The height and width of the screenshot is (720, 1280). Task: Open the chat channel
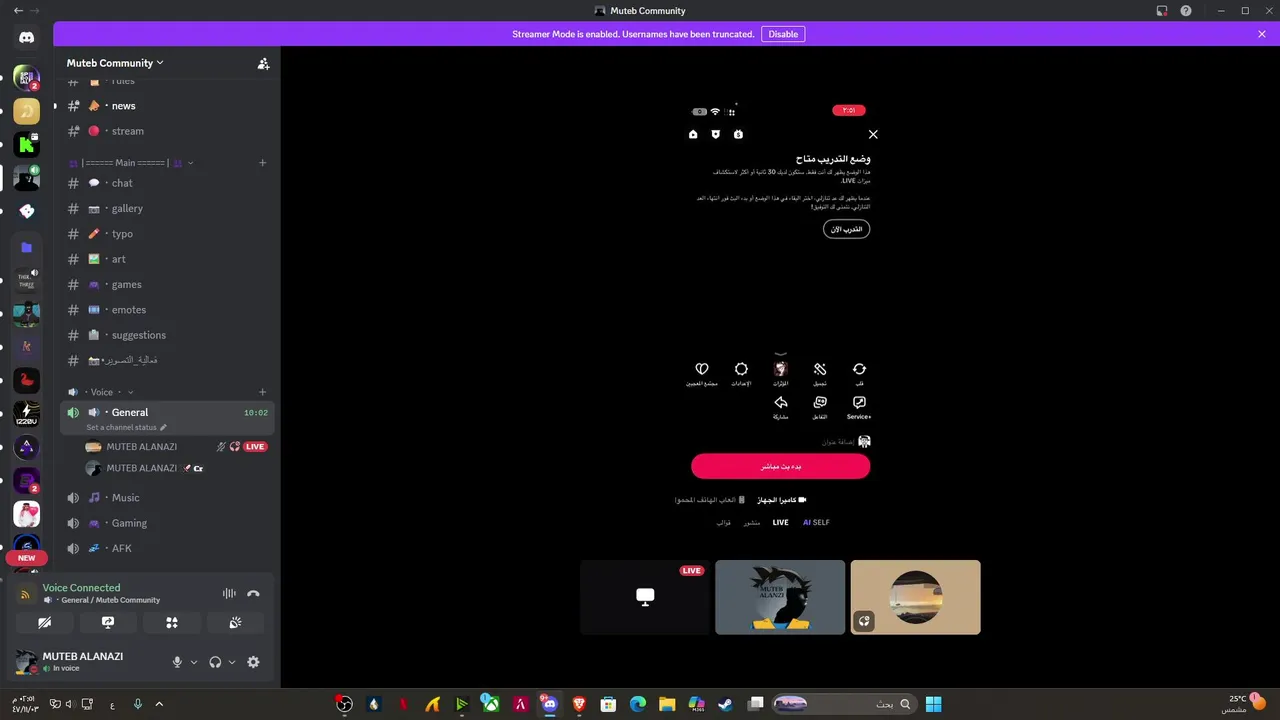166,183
